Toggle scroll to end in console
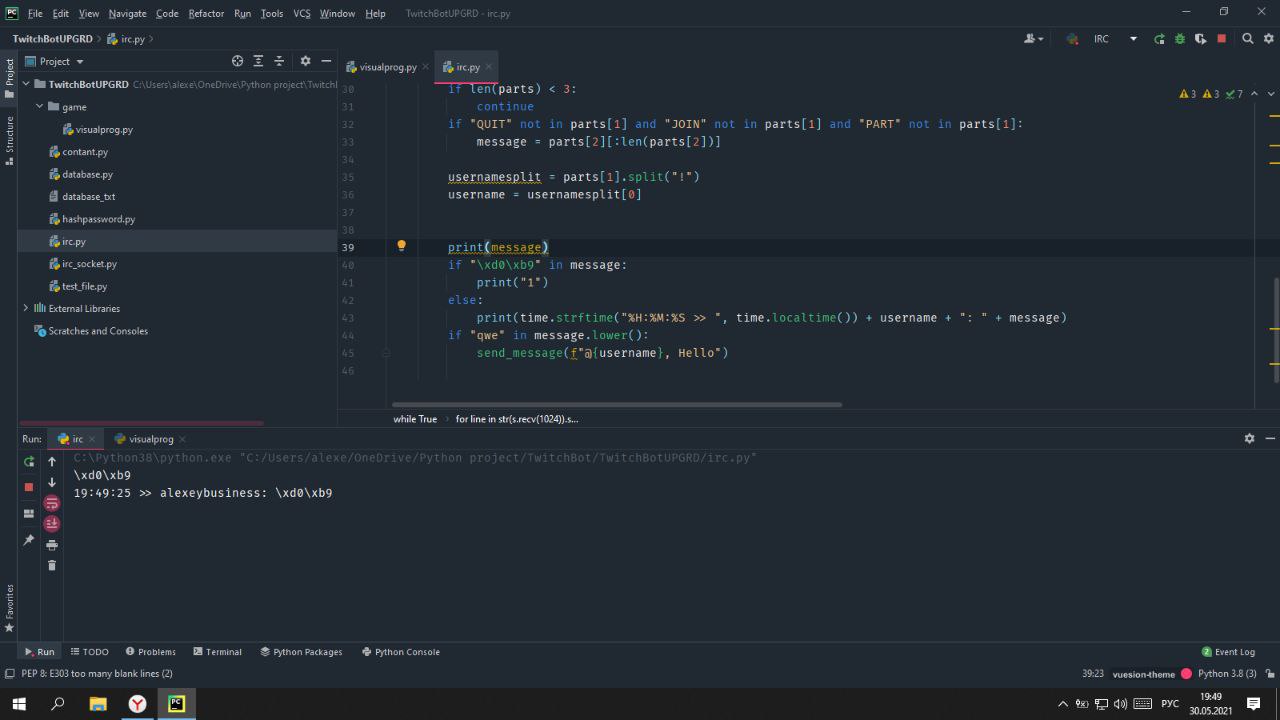 click(52, 524)
